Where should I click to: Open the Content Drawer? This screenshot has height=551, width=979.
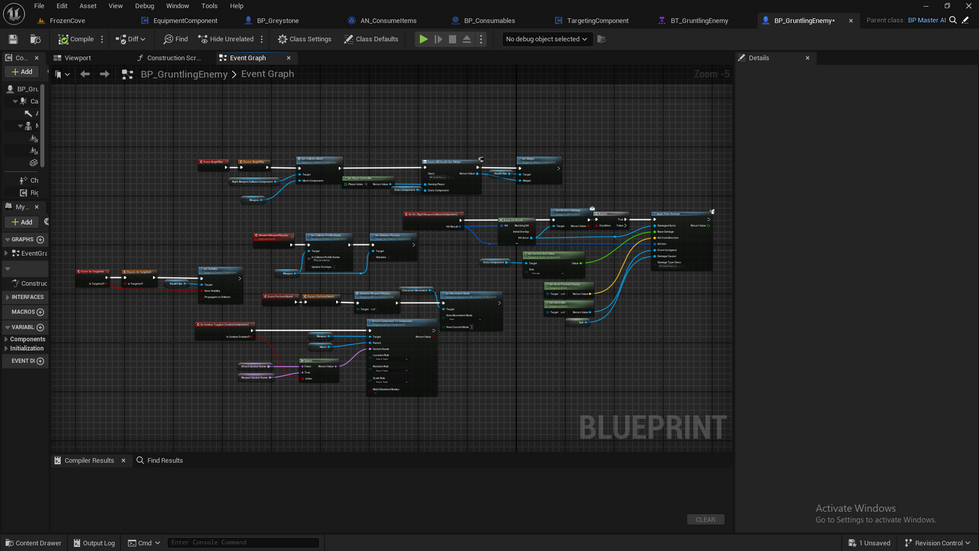(x=33, y=543)
